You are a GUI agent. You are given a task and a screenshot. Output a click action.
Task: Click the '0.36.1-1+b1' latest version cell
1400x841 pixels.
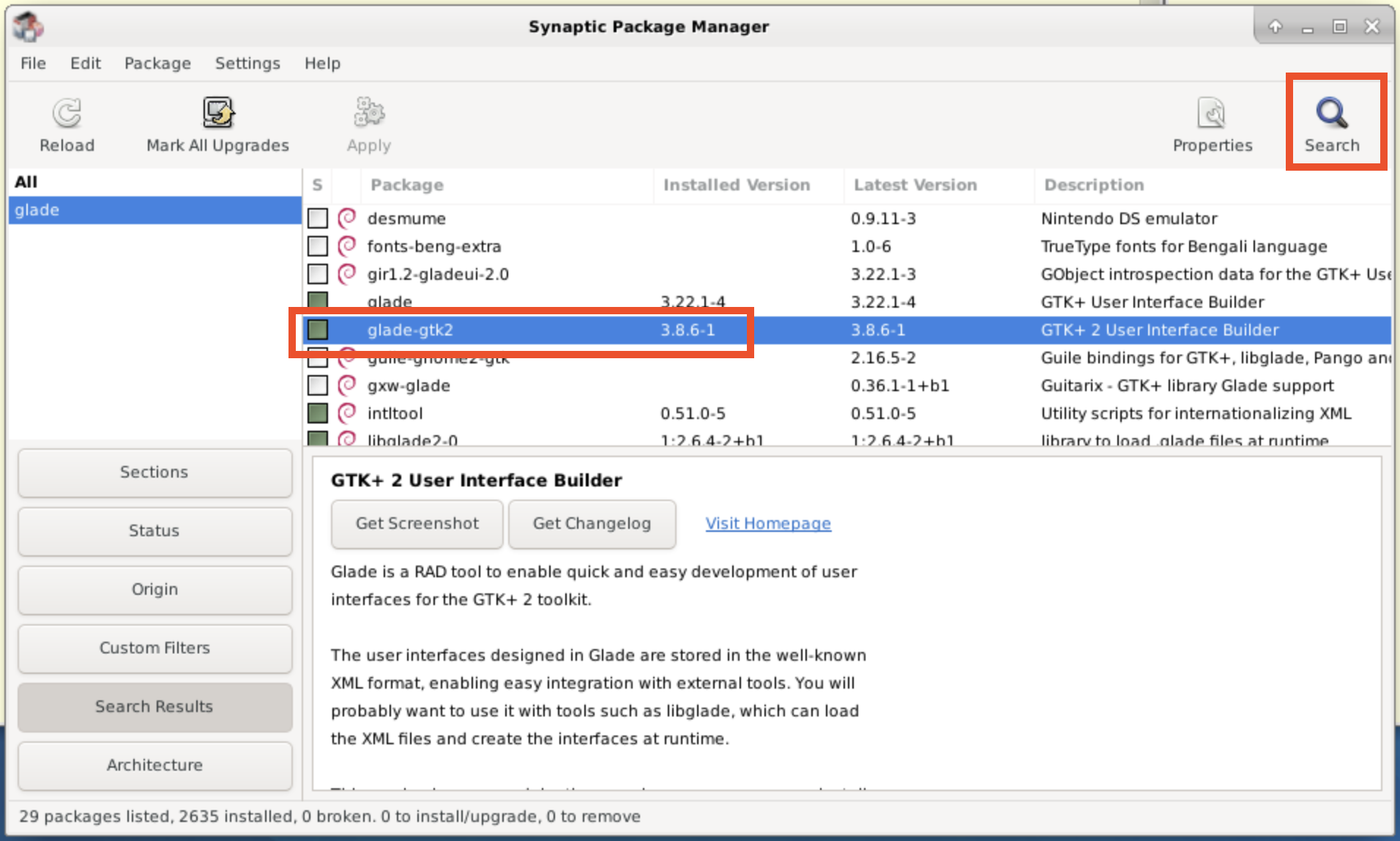pyautogui.click(x=900, y=385)
